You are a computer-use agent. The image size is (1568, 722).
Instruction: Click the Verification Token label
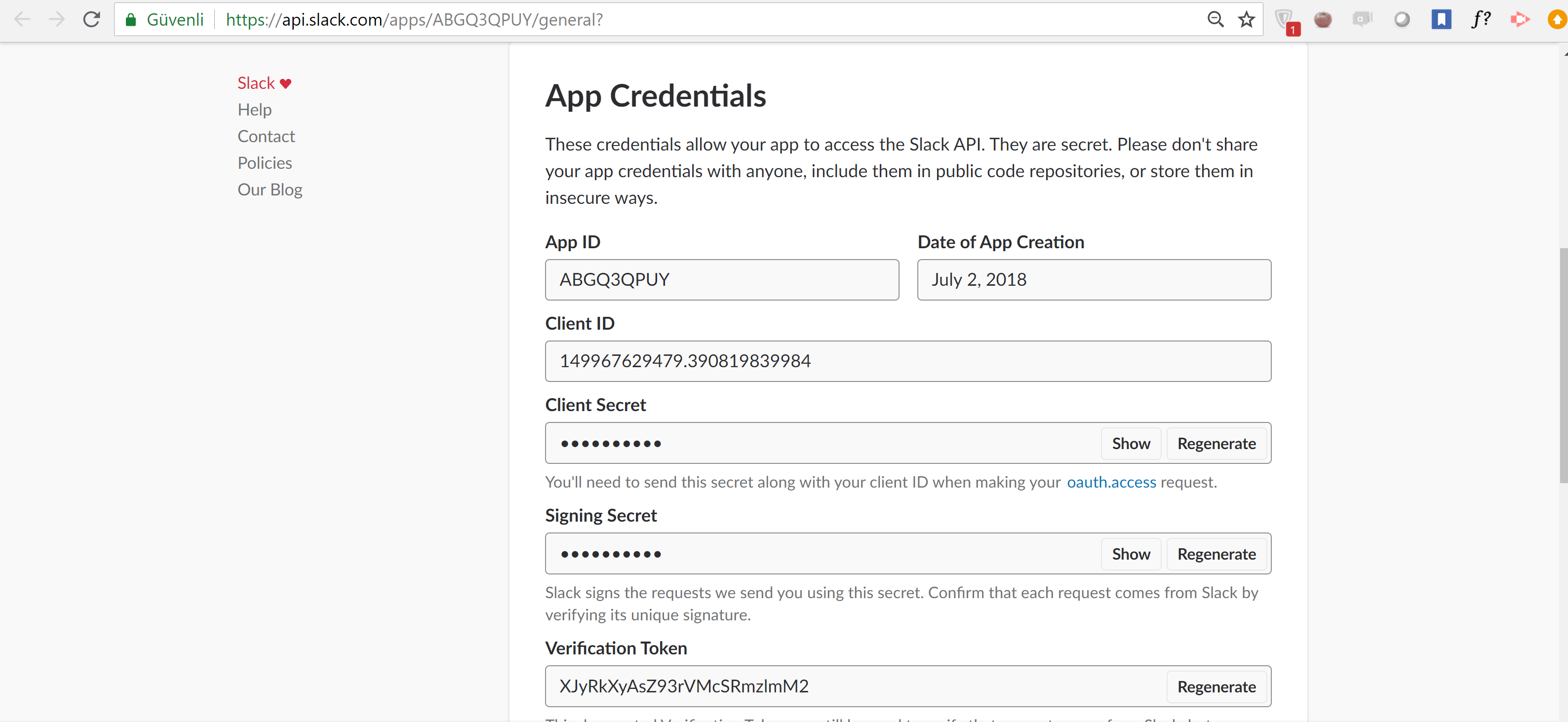[616, 648]
